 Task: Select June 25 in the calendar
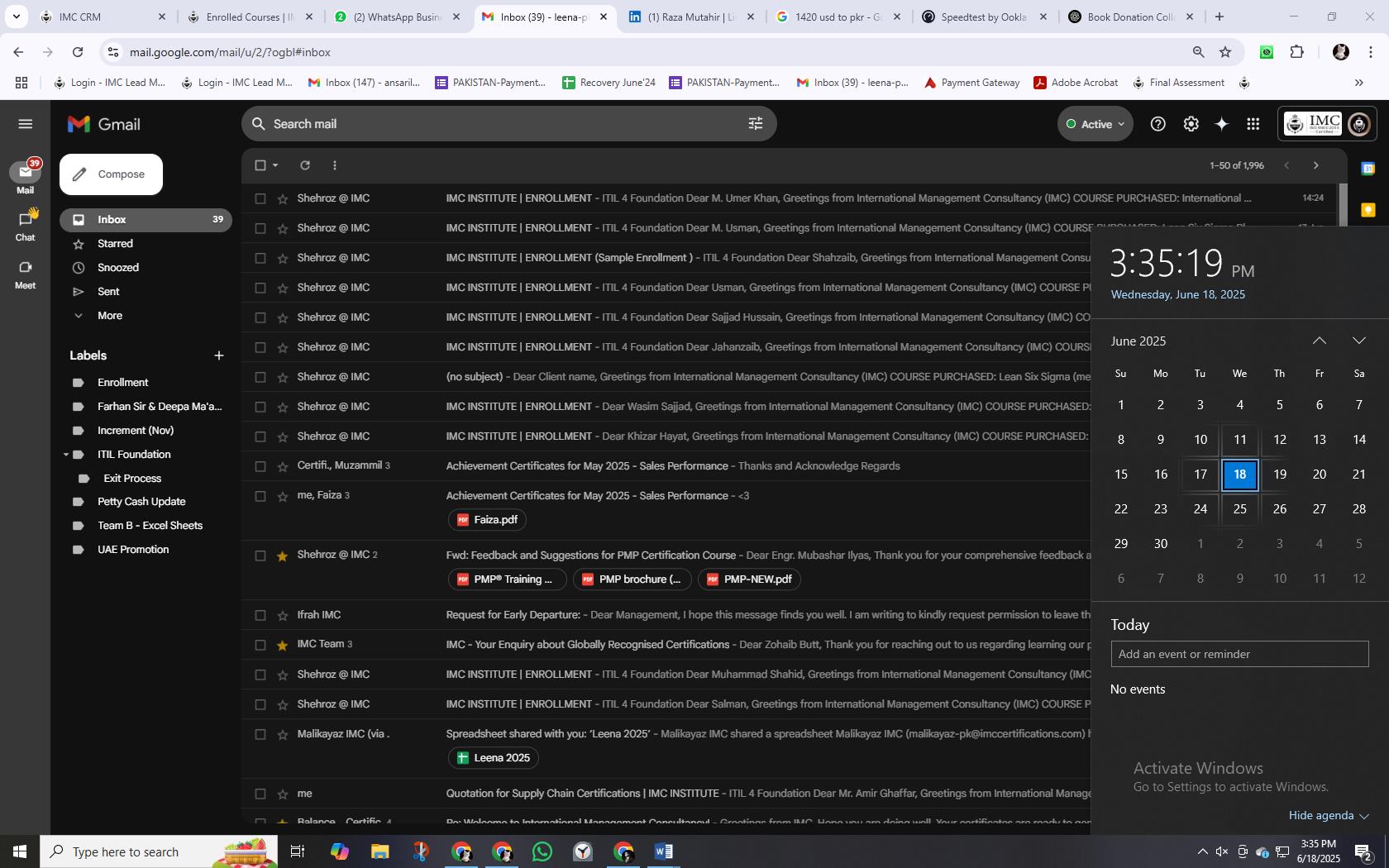pos(1239,509)
